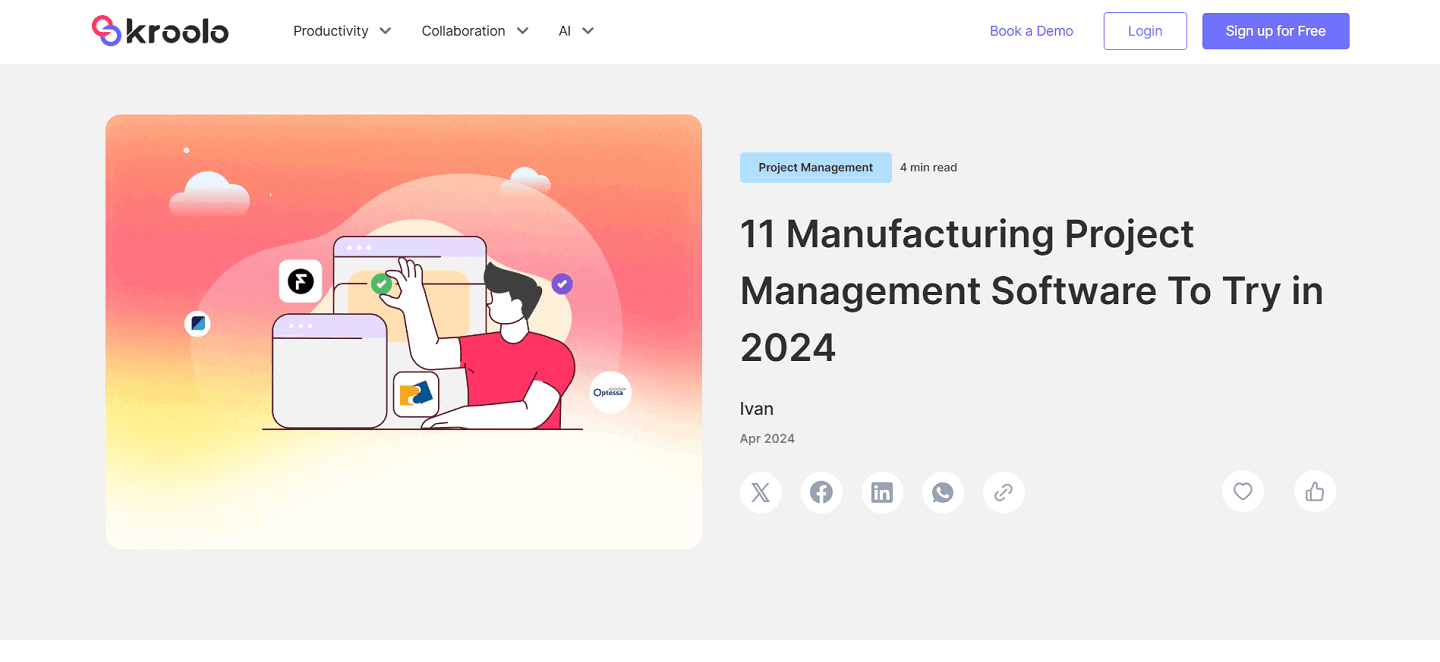The width and height of the screenshot is (1440, 662).
Task: Click the Project Management category tag
Action: pos(815,167)
